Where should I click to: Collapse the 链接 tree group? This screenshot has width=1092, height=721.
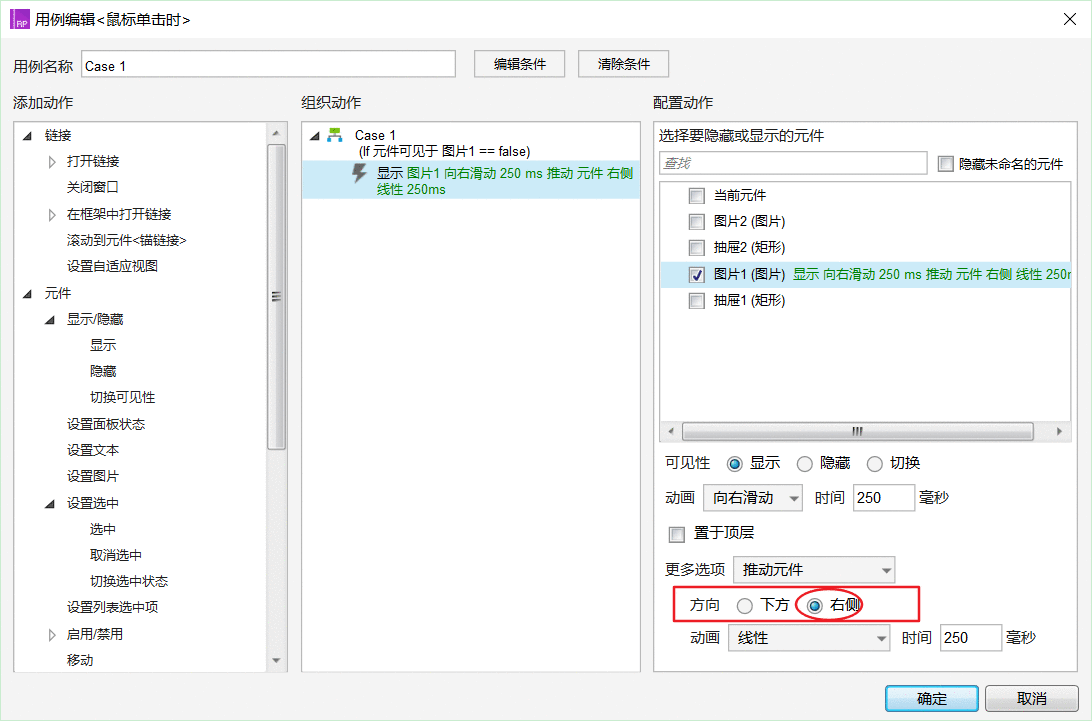tap(27, 136)
